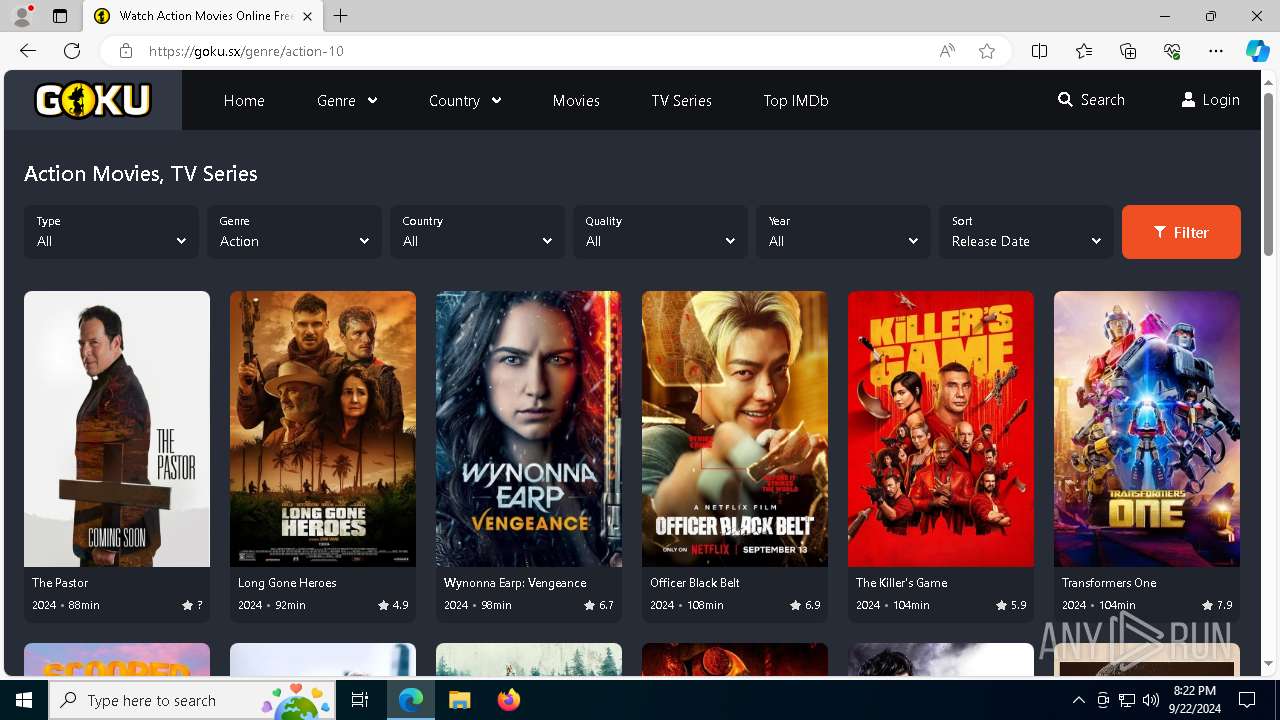Click Officer Black Belt poster
This screenshot has width=1280, height=720.
pos(735,429)
